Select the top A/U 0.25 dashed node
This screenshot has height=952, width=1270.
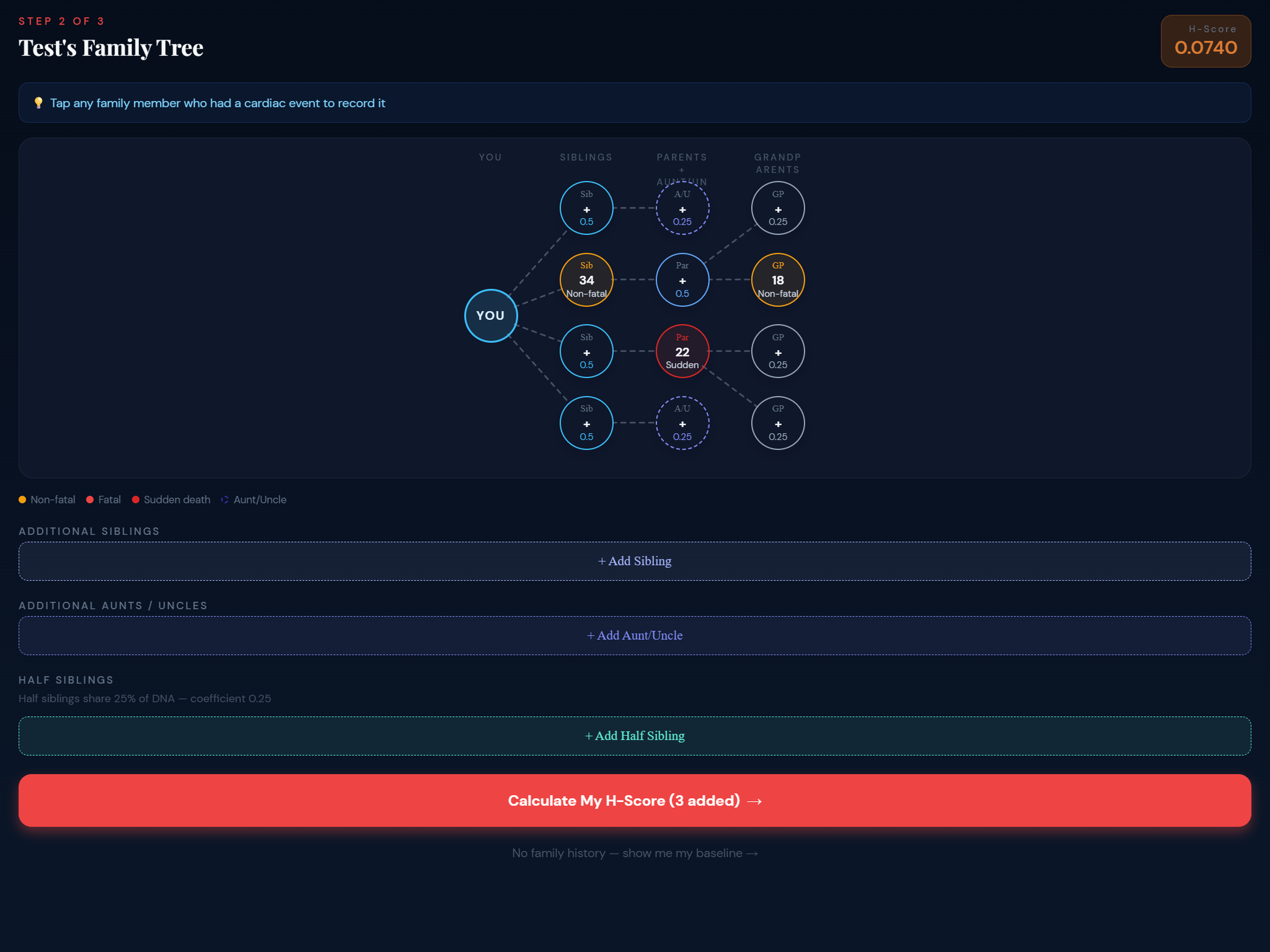[682, 208]
